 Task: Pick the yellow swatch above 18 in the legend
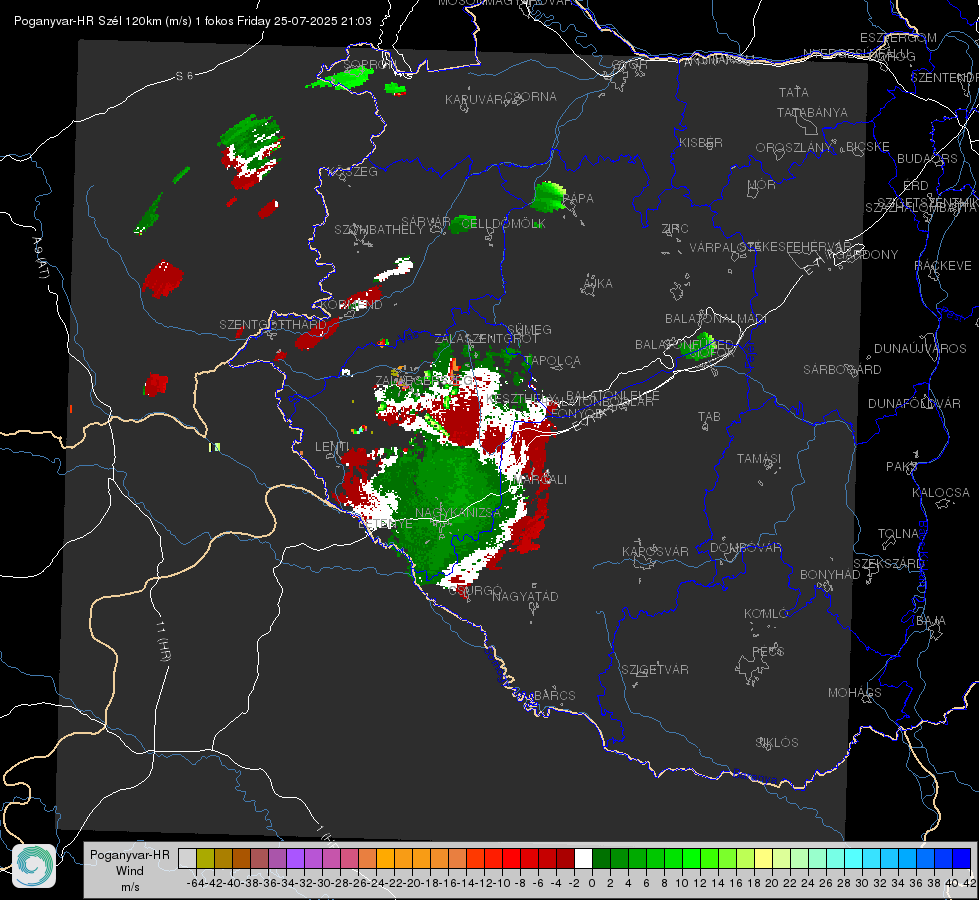pyautogui.click(x=763, y=858)
